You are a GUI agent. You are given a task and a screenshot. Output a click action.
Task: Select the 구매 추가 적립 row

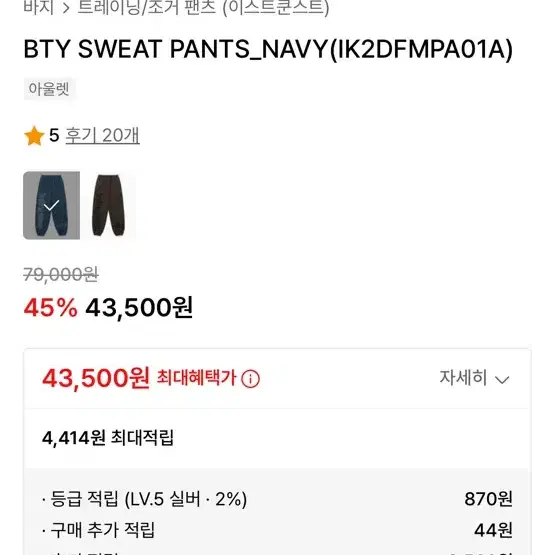coord(277,530)
